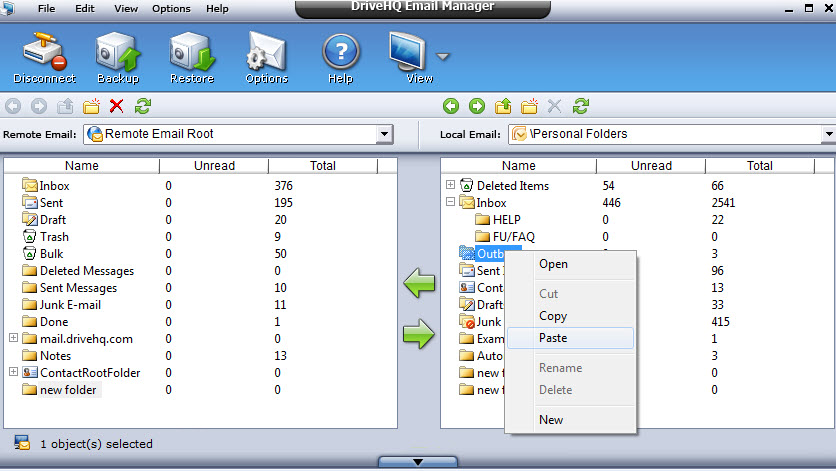Select the local FU/FAQ subfolder
The width and height of the screenshot is (836, 471).
(505, 237)
